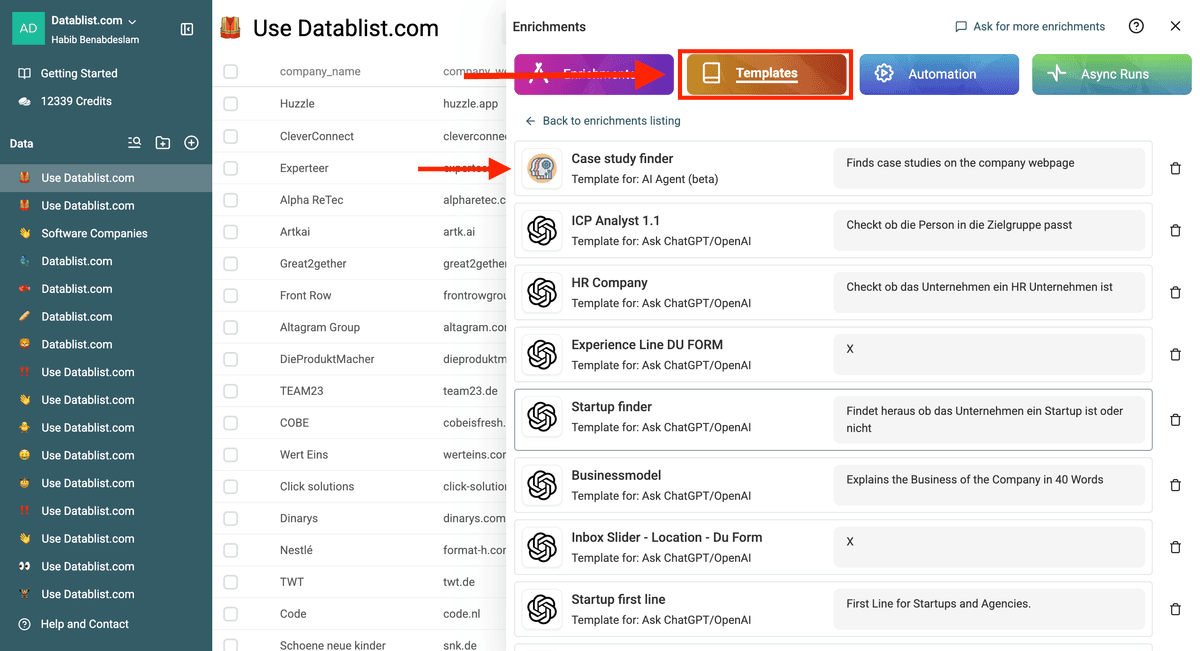1200x651 pixels.
Task: Tick the checkbox for Alpha ReTec row
Action: (x=231, y=200)
